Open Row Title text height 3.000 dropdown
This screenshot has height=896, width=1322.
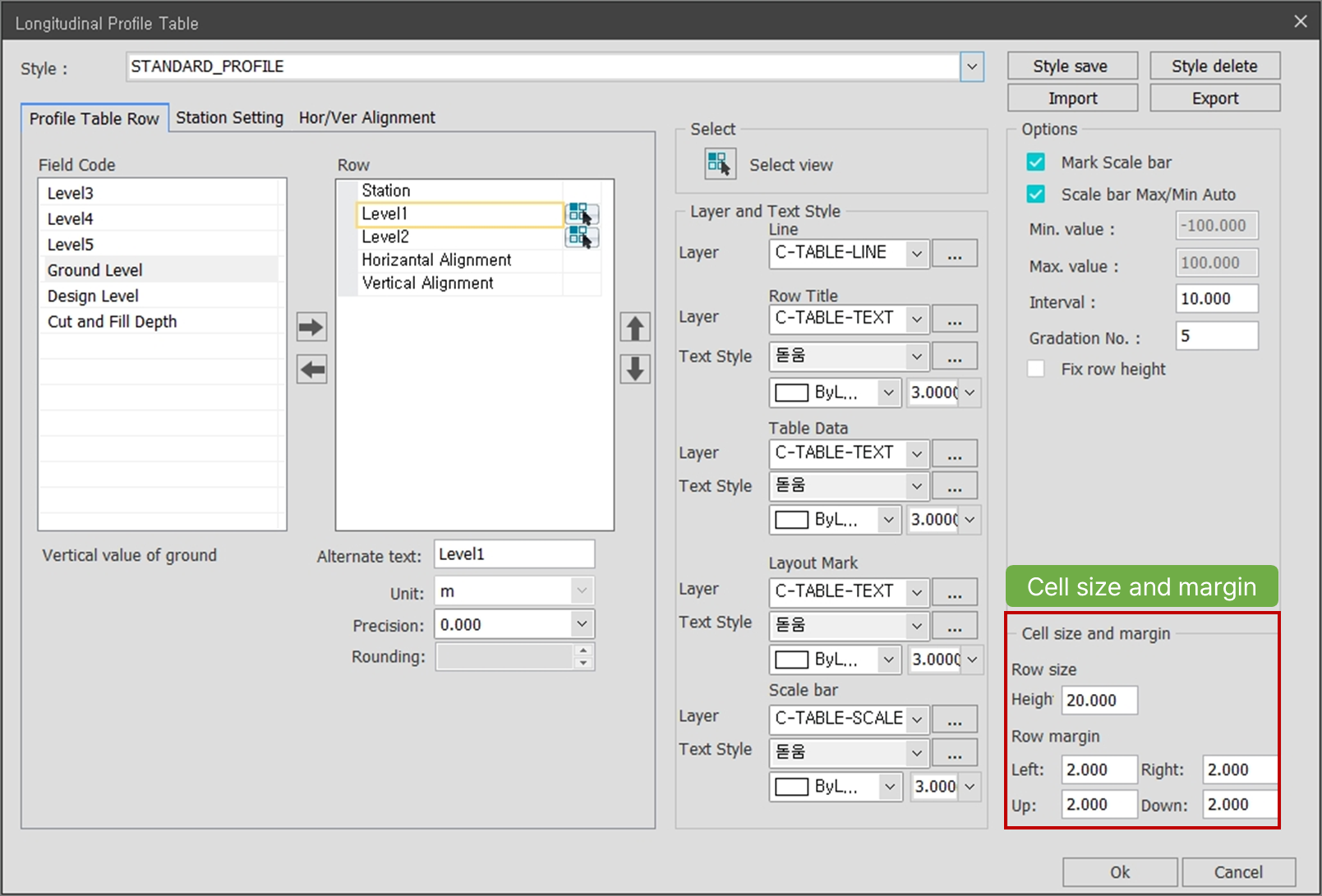click(970, 393)
